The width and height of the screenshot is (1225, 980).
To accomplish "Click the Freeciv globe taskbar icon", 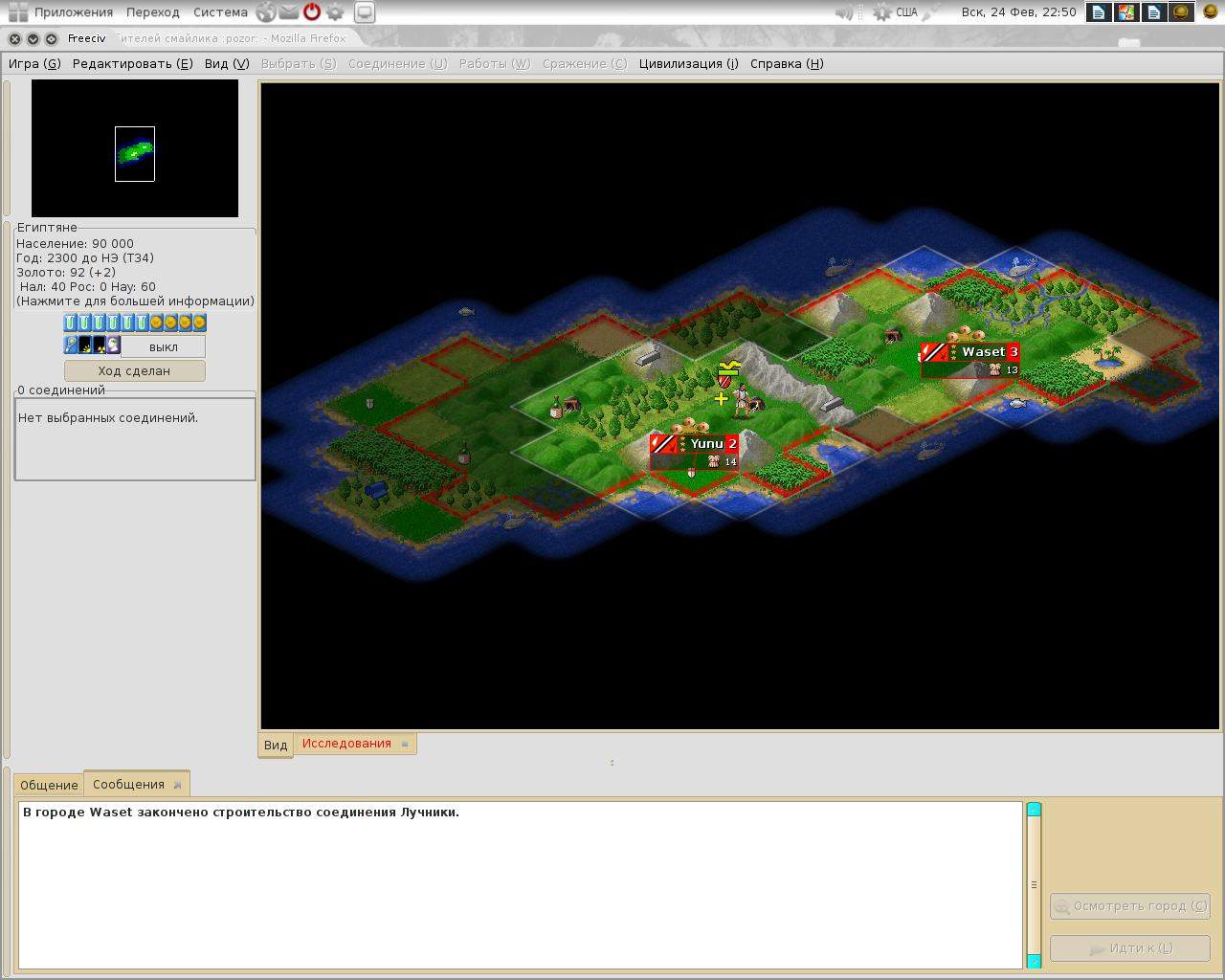I will (x=1181, y=12).
